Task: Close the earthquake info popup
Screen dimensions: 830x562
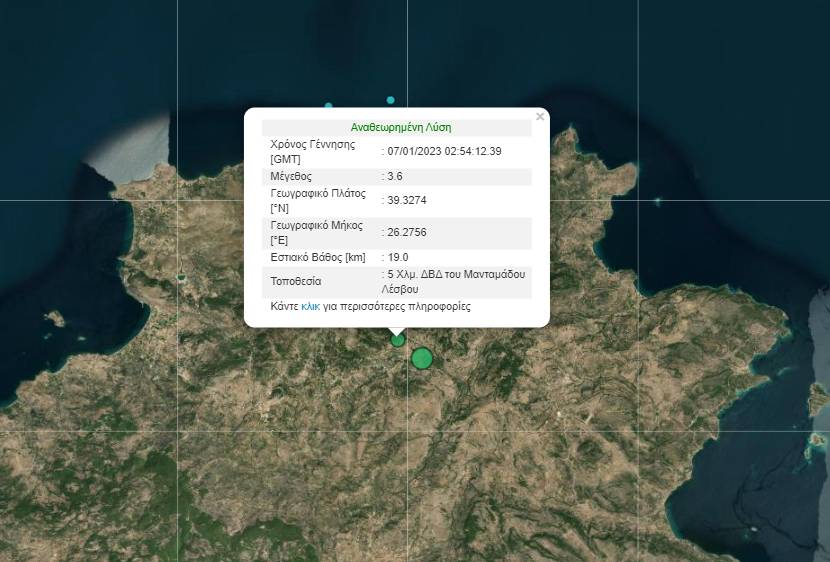Action: (540, 117)
